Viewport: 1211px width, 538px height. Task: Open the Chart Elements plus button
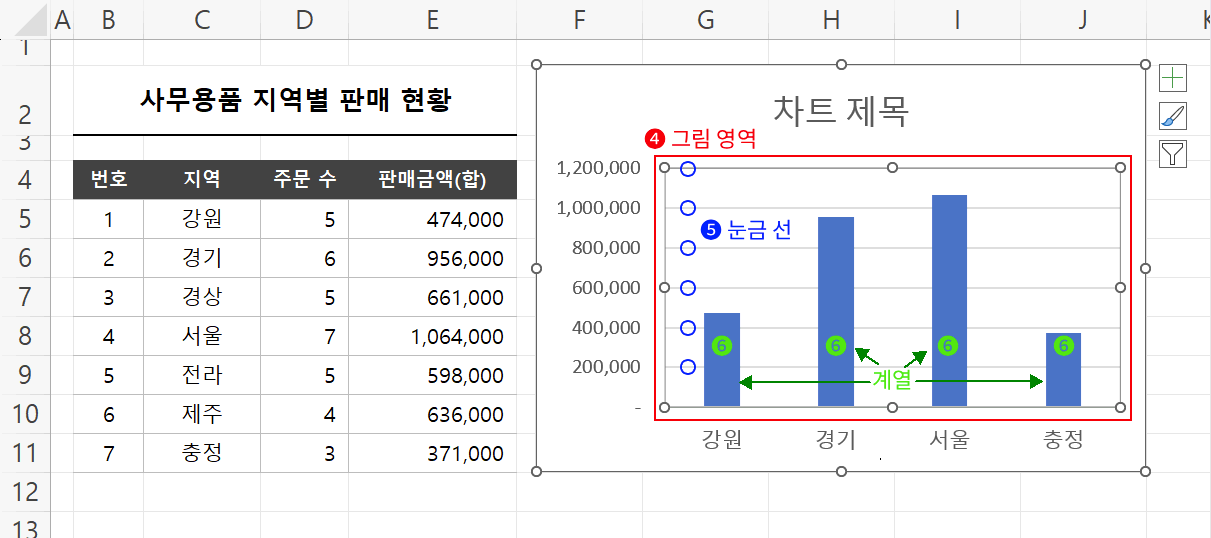(1173, 78)
